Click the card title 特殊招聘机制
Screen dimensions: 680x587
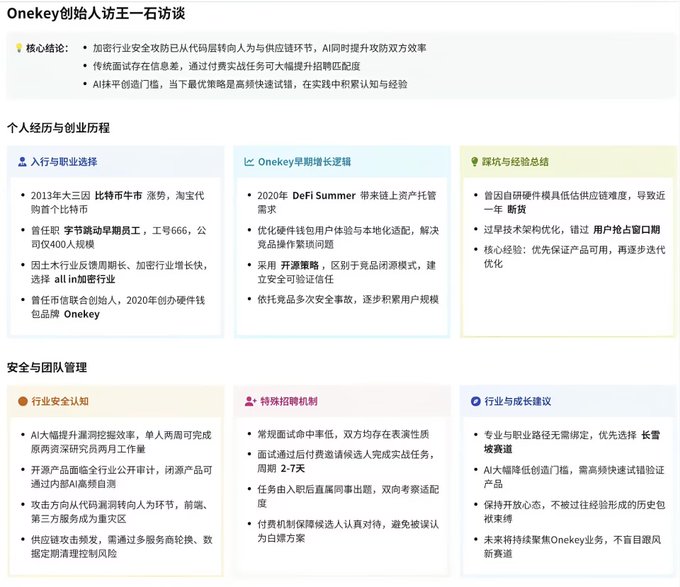[289, 401]
